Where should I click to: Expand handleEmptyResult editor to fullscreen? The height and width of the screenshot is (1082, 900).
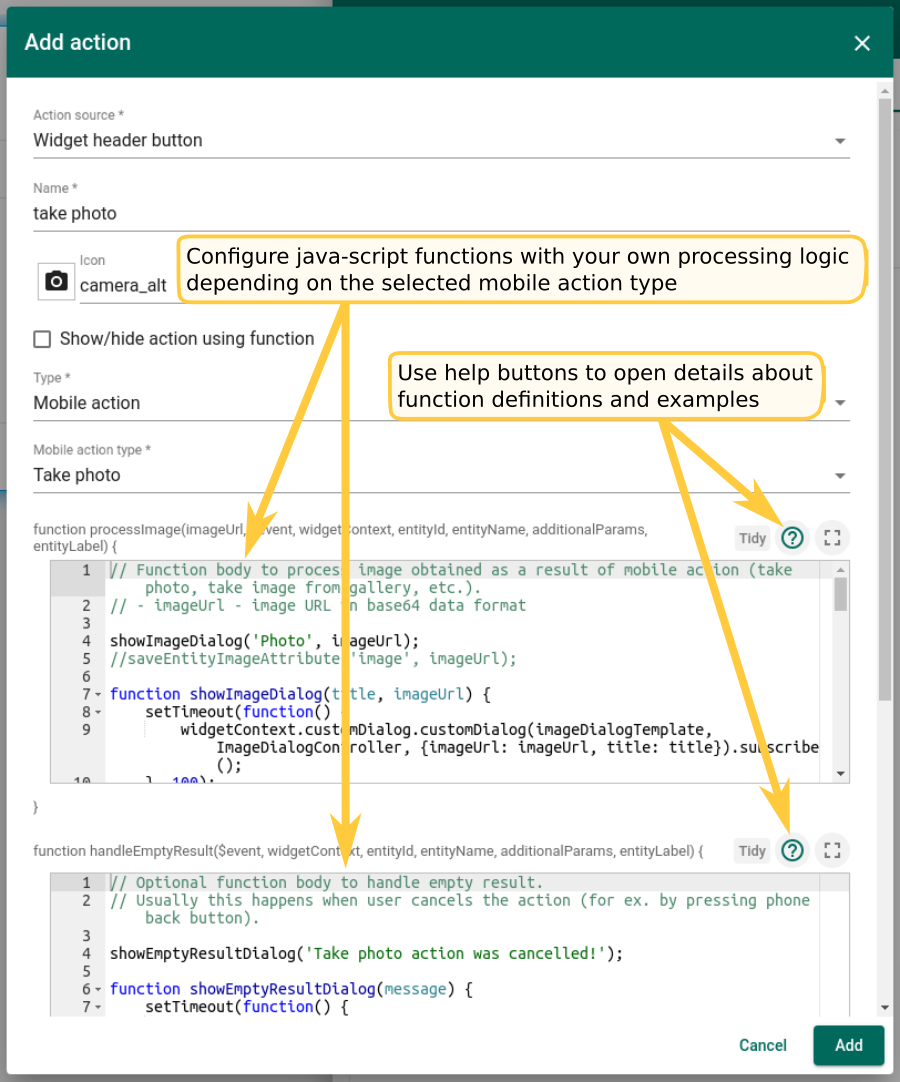tap(831, 850)
